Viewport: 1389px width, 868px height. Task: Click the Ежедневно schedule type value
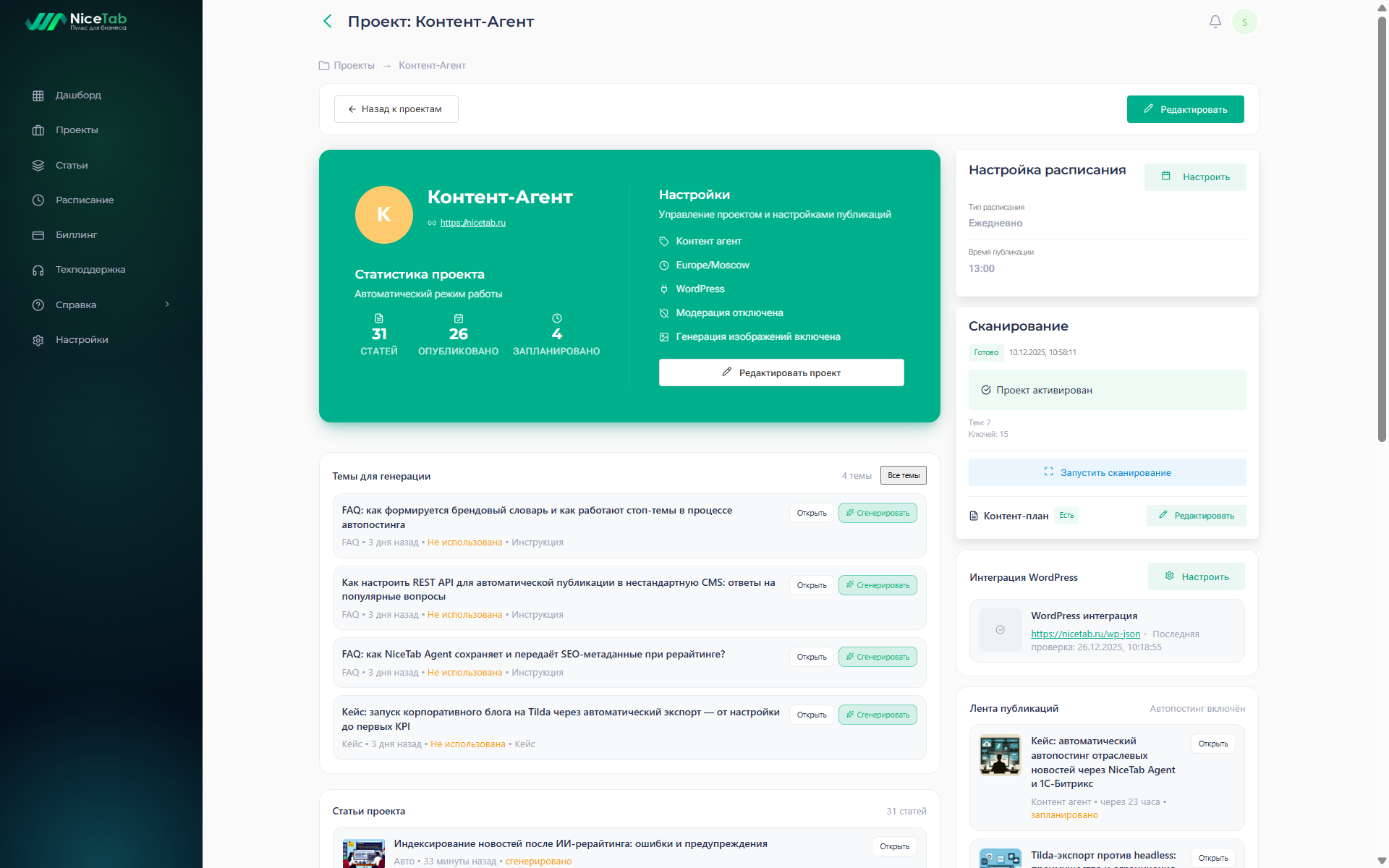pyautogui.click(x=995, y=224)
